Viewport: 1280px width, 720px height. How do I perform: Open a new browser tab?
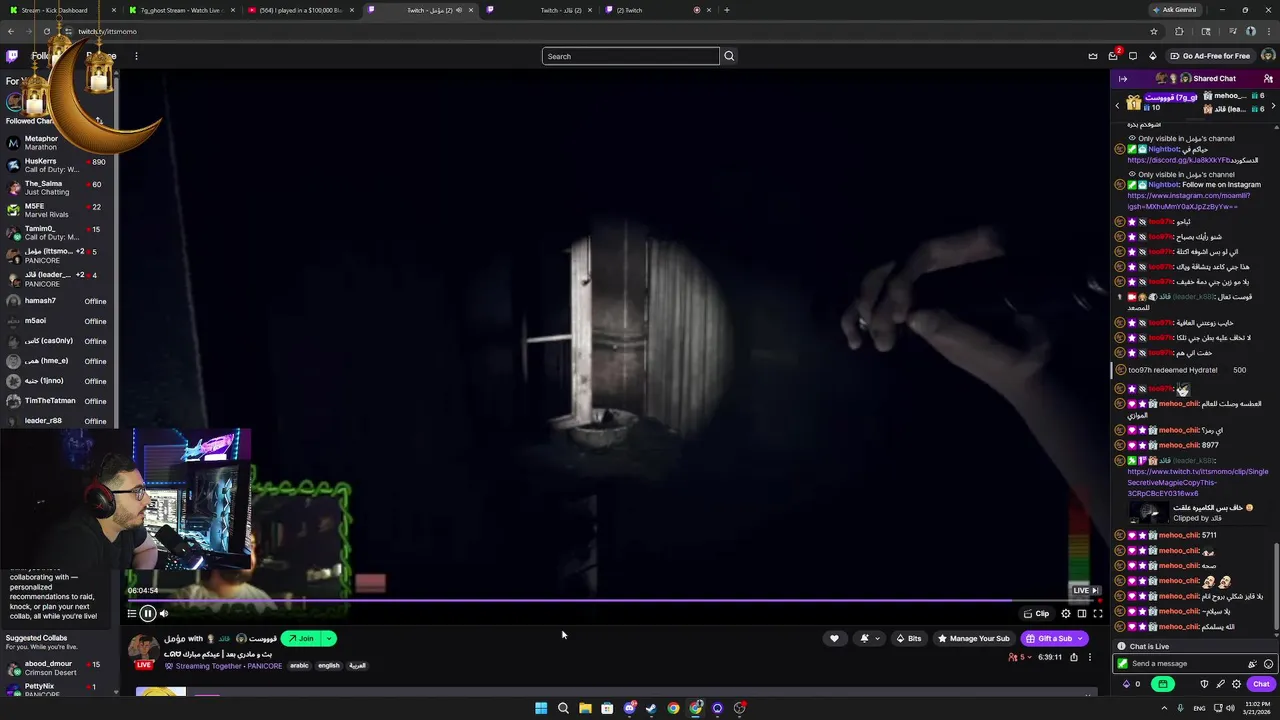coord(726,10)
